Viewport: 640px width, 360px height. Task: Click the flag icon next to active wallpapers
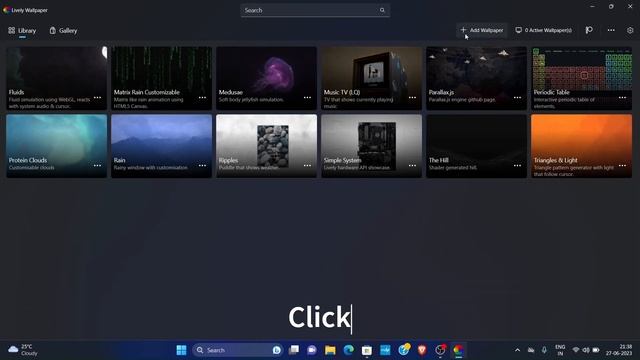[x=589, y=30]
